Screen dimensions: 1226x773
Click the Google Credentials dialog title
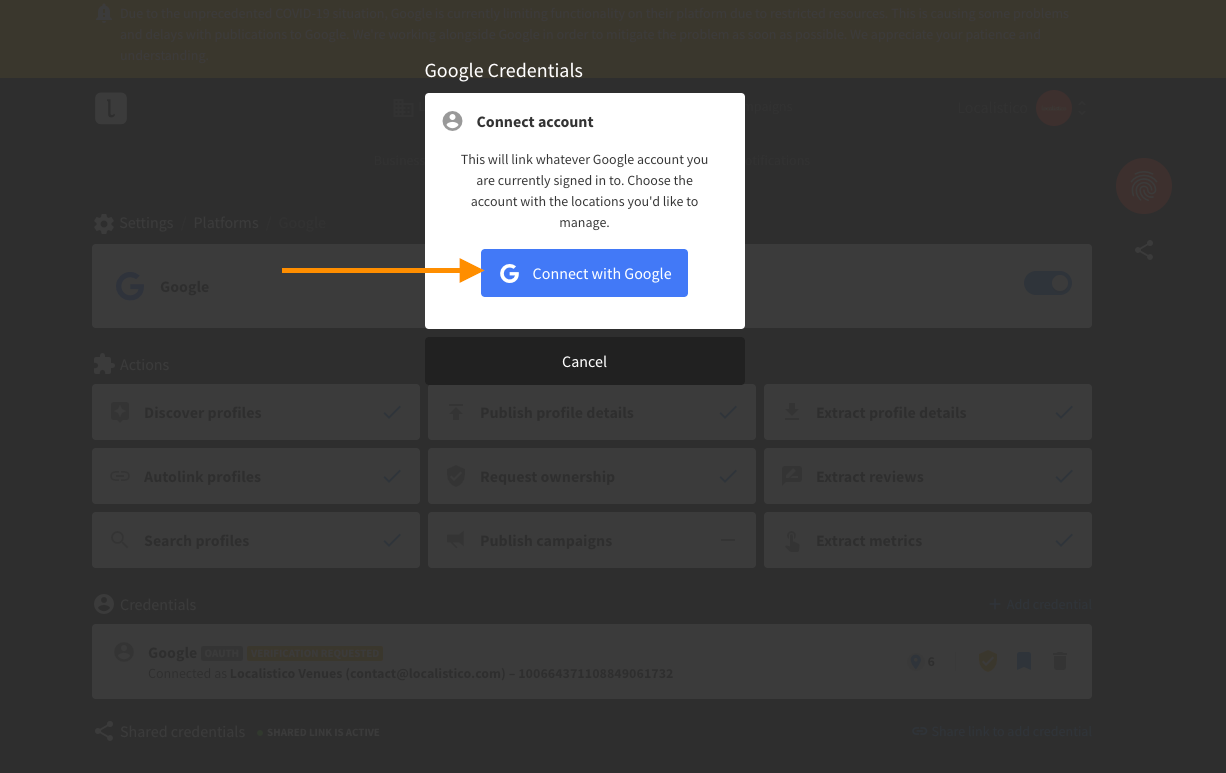(504, 71)
